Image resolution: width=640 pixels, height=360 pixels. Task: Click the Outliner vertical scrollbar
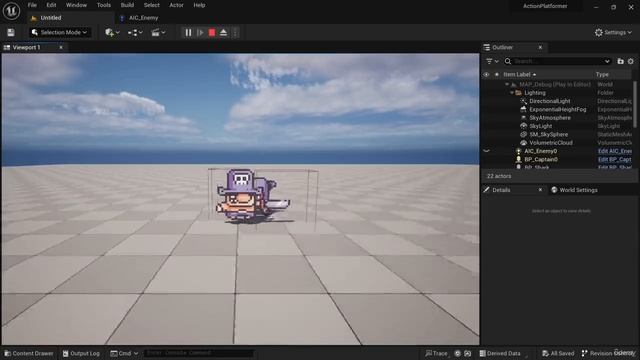pos(635,104)
